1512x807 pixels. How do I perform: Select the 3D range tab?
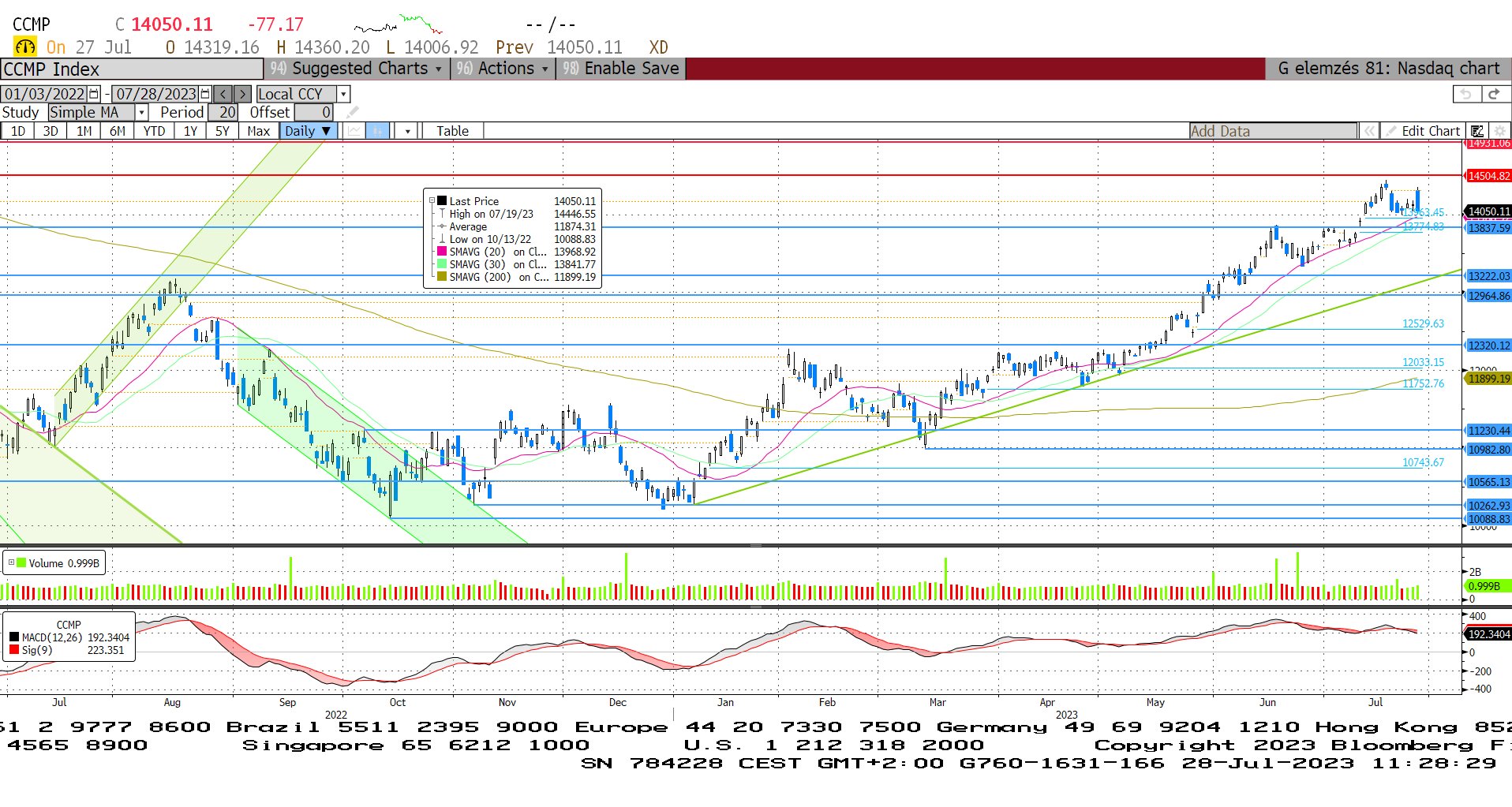pos(51,131)
